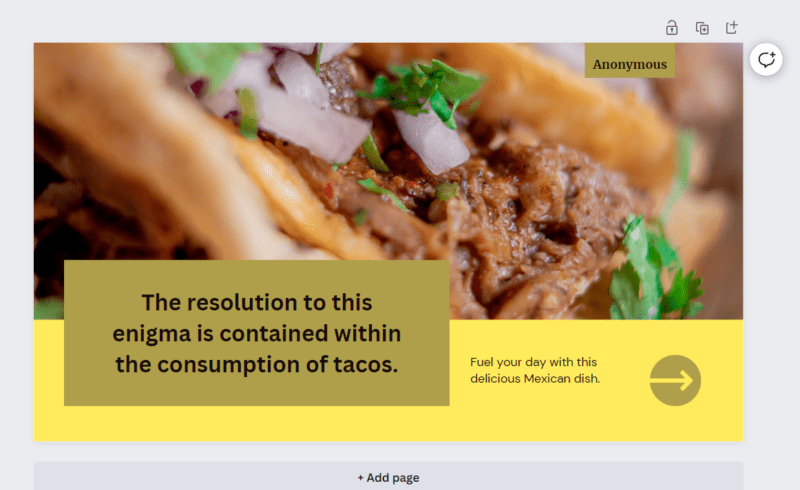Viewport: 800px width, 490px height.
Task: Click the 'delicious Mexican dish.' text line
Action: coord(535,379)
